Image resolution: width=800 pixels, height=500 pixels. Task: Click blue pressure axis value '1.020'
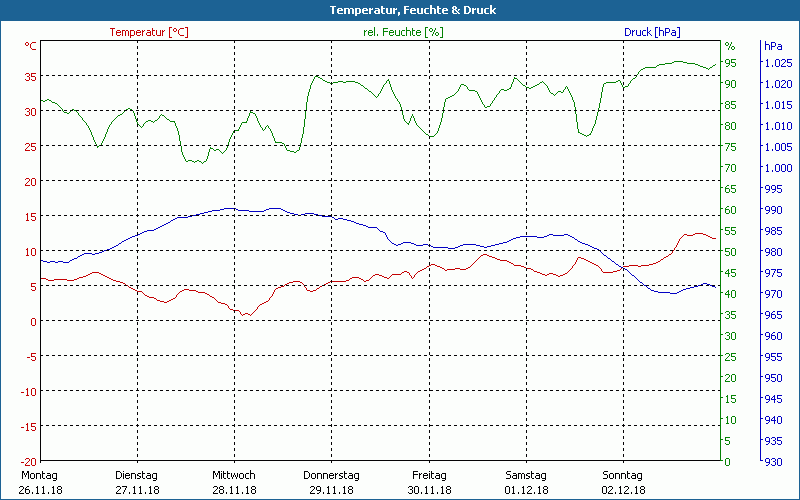tap(778, 84)
